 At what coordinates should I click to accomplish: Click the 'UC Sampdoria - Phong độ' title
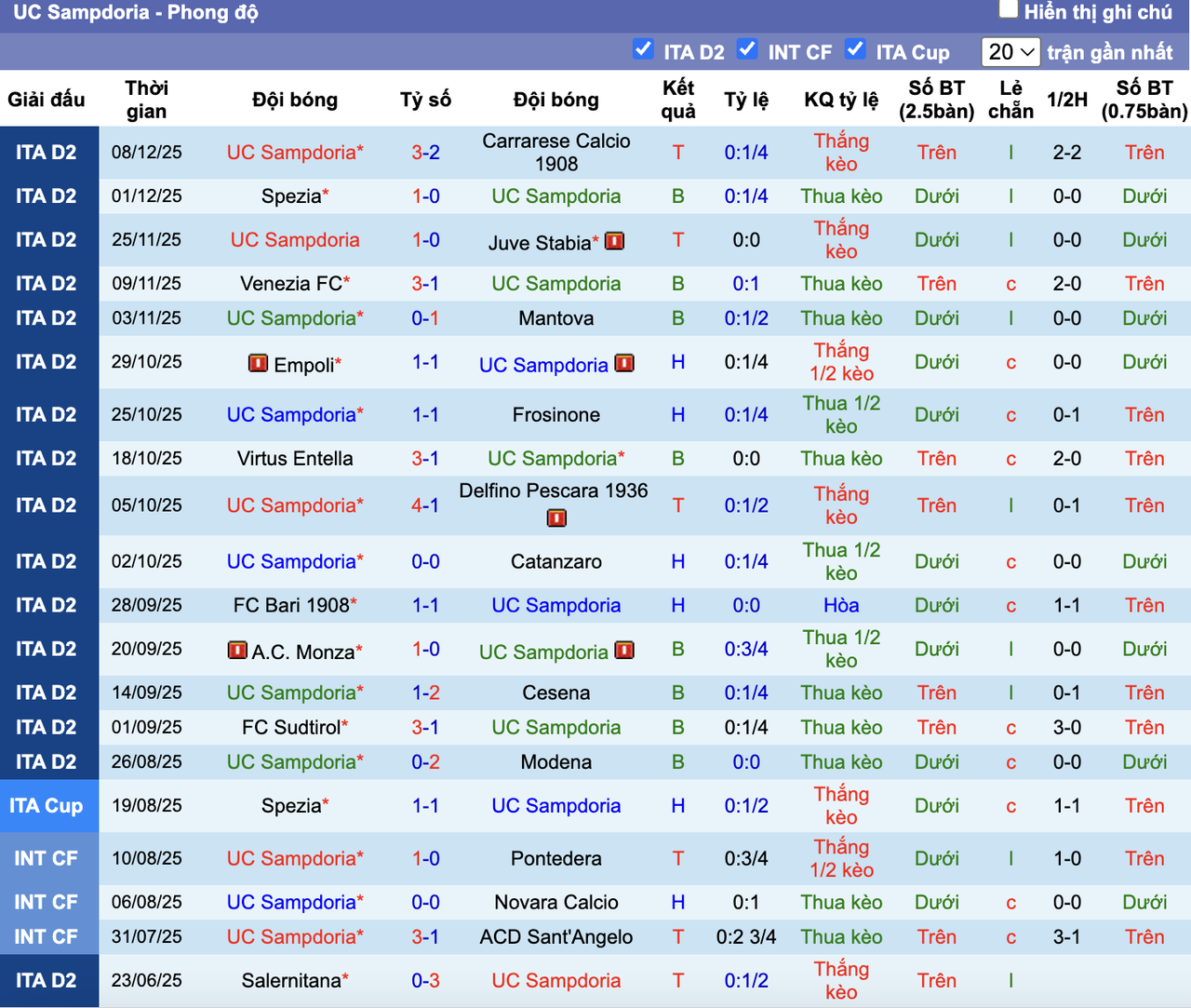tap(136, 13)
